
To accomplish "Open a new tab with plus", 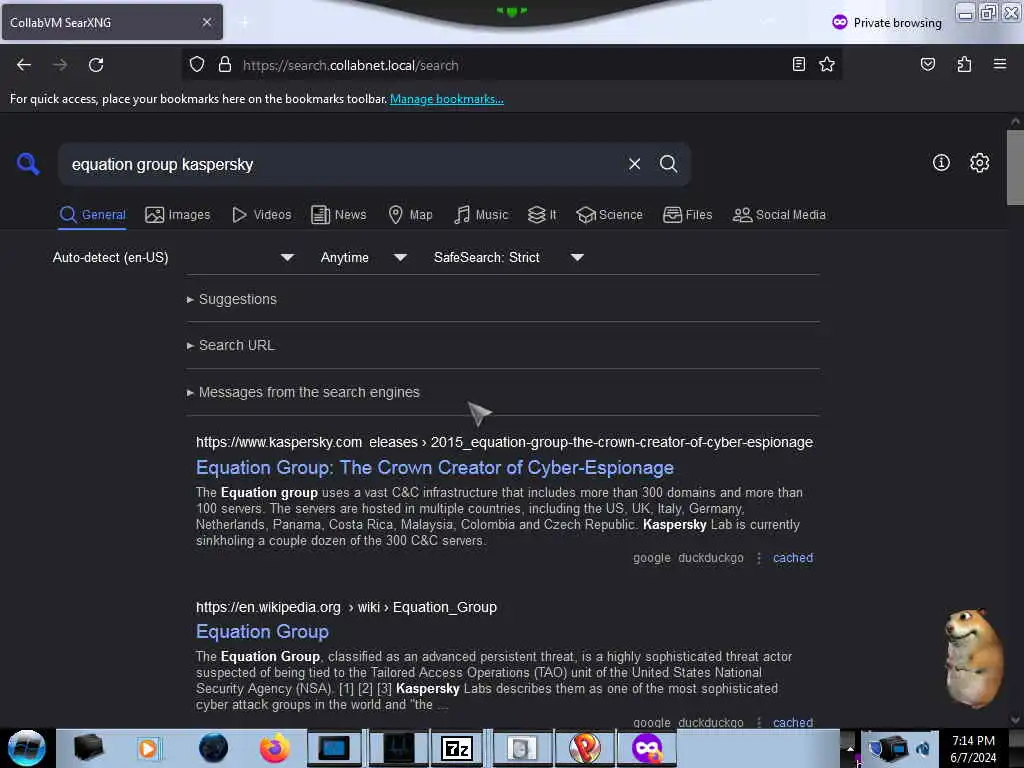I will click(244, 22).
